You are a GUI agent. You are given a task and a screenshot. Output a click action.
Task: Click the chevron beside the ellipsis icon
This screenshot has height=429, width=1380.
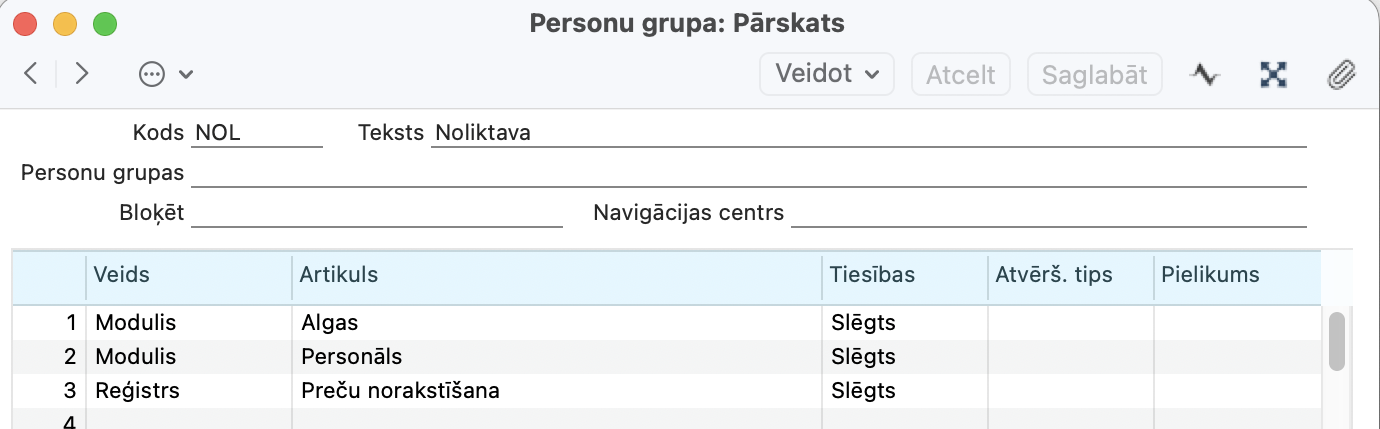pyautogui.click(x=186, y=74)
